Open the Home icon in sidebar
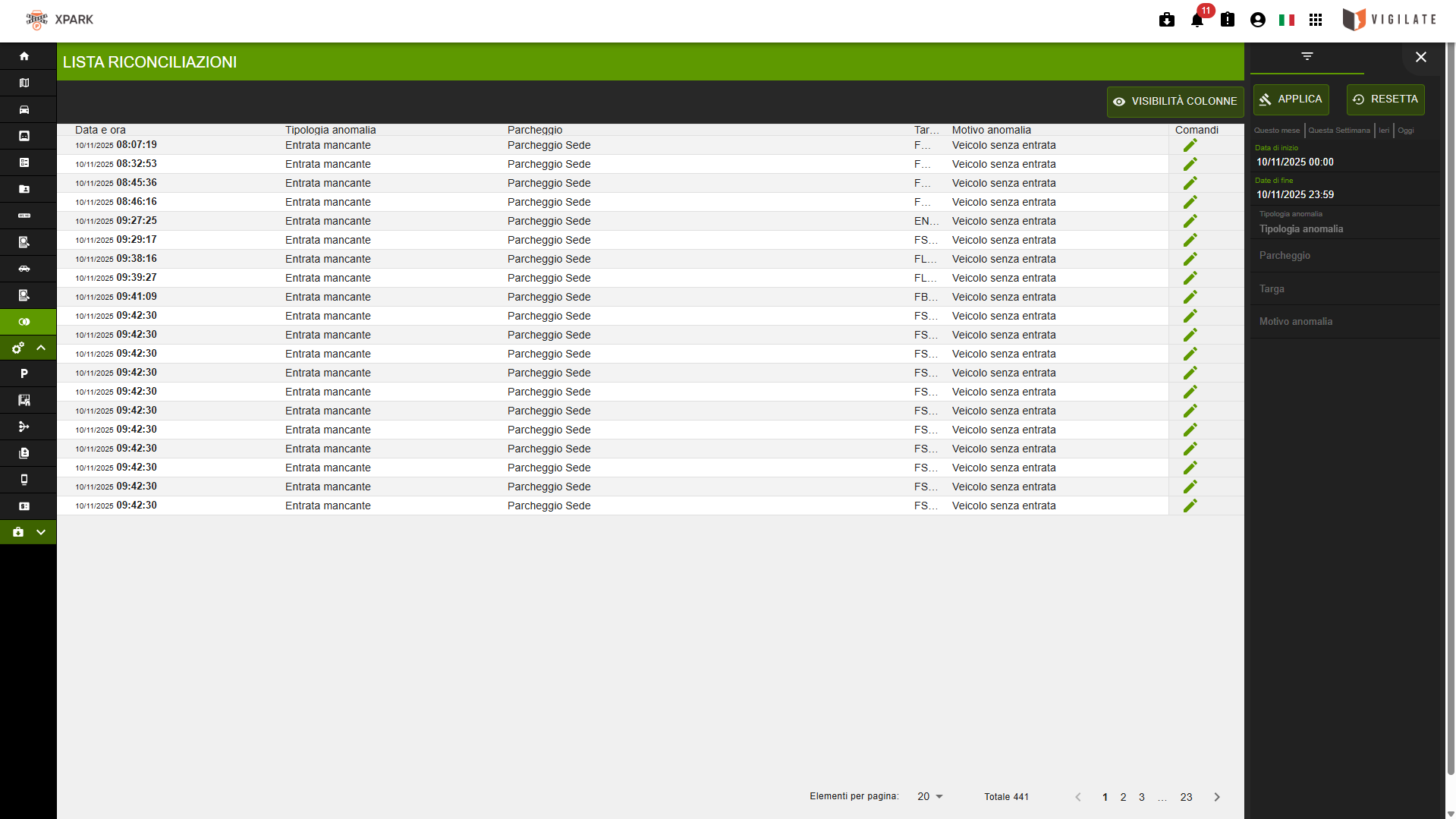The width and height of the screenshot is (1456, 819). [24, 56]
